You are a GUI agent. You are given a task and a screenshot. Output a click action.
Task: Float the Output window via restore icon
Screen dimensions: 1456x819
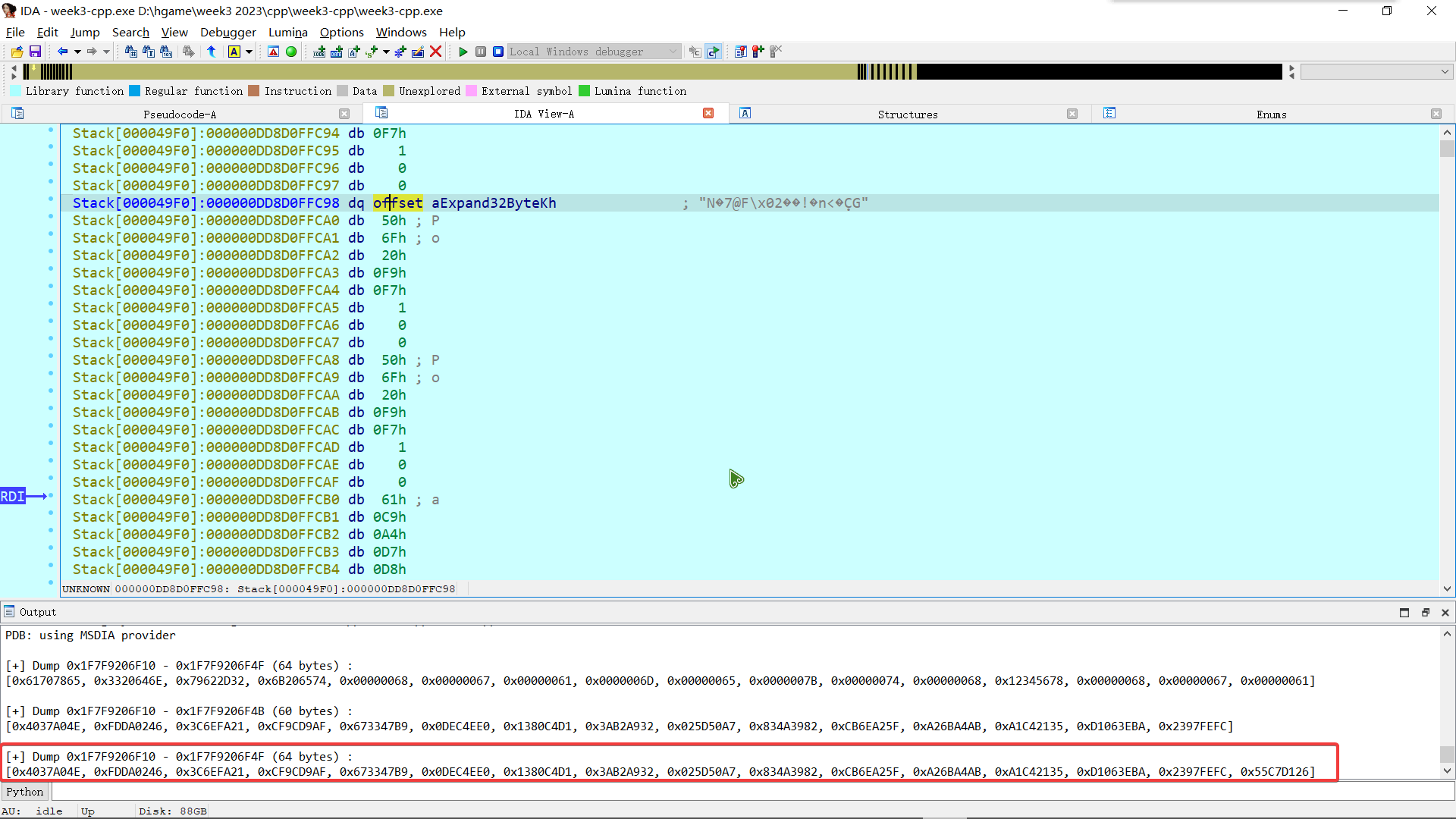1426,613
